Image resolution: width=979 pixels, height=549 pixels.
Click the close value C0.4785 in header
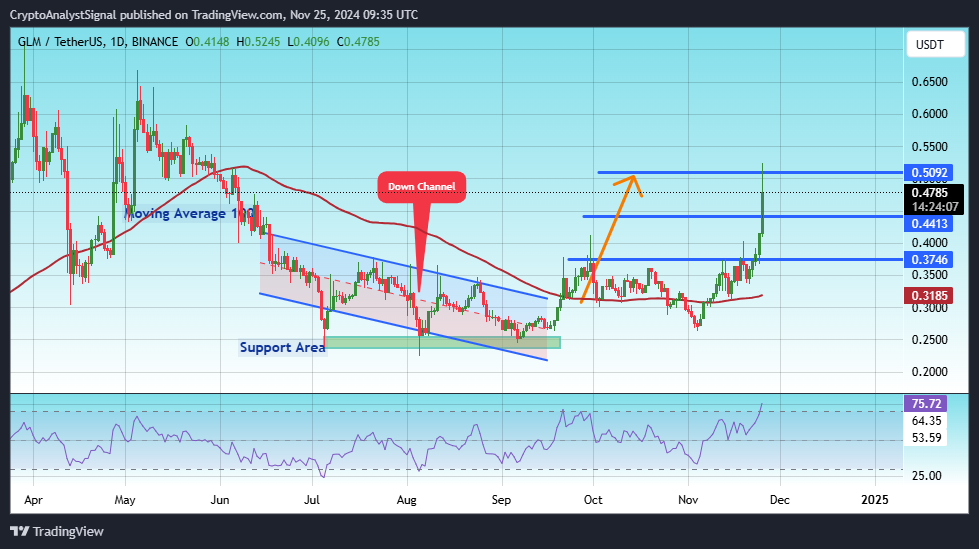[358, 42]
